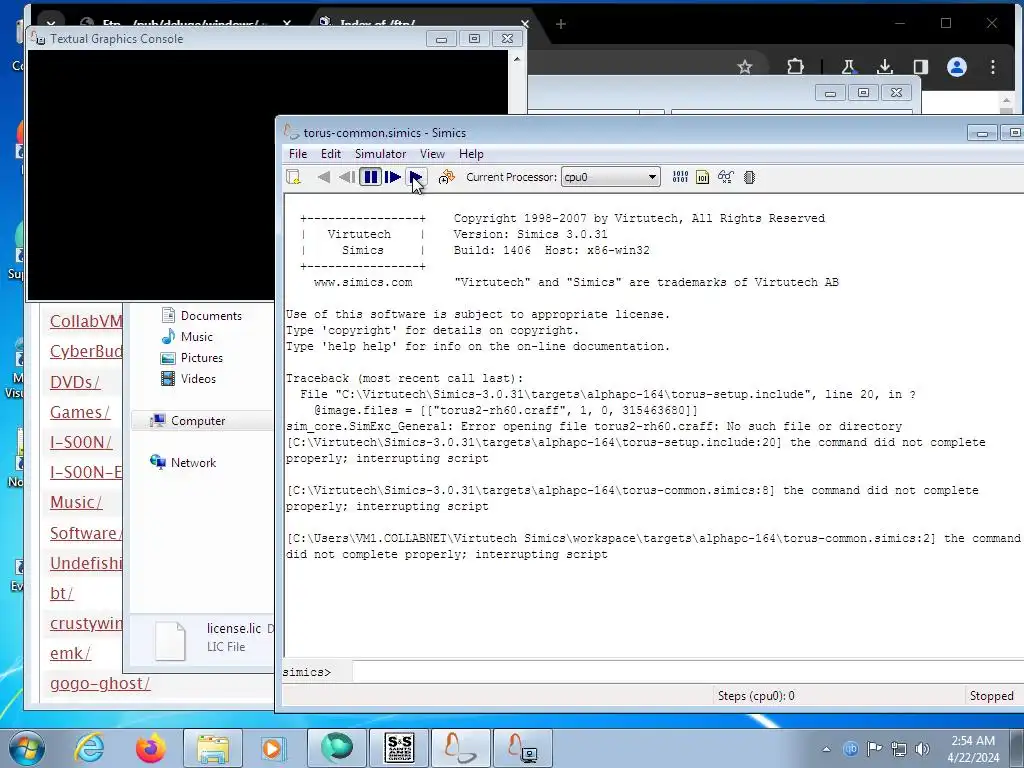
Task: Open the Help menu in Simics
Action: pyautogui.click(x=471, y=154)
